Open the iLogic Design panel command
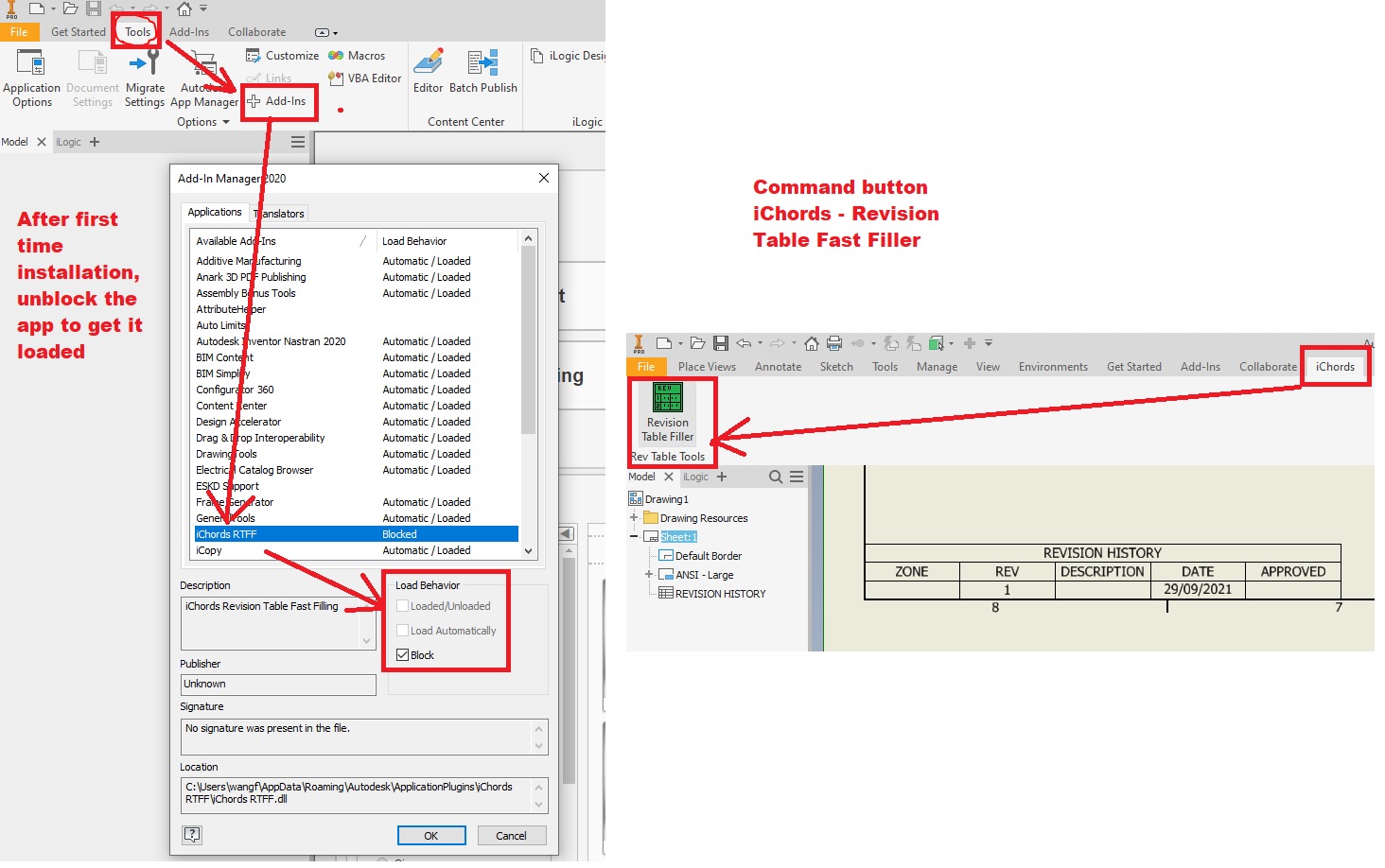This screenshot has height=868, width=1385. tap(568, 56)
